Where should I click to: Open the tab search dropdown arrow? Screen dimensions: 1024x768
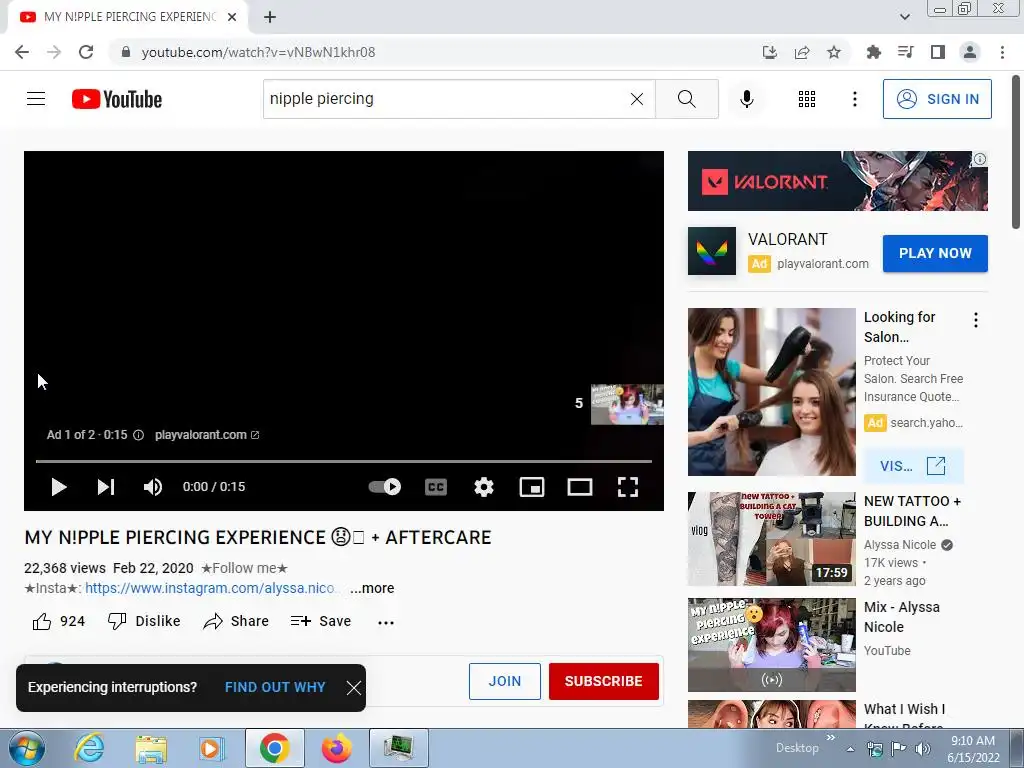pos(904,17)
